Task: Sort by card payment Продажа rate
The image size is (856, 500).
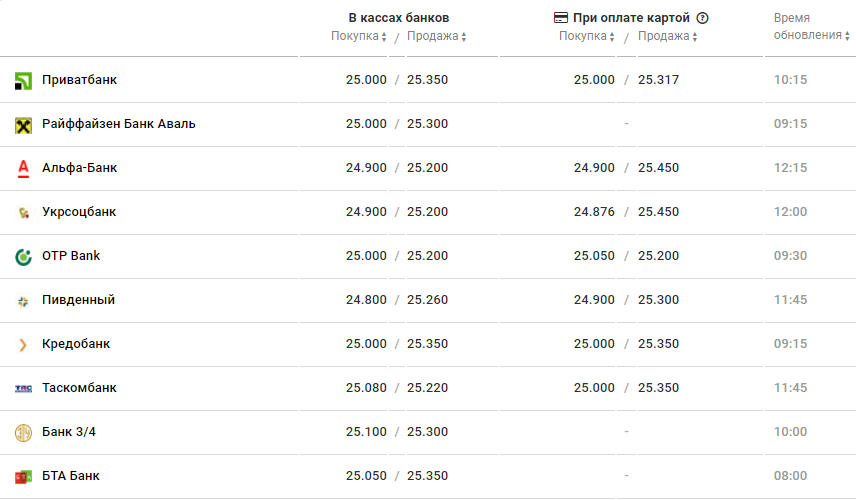Action: (x=668, y=37)
